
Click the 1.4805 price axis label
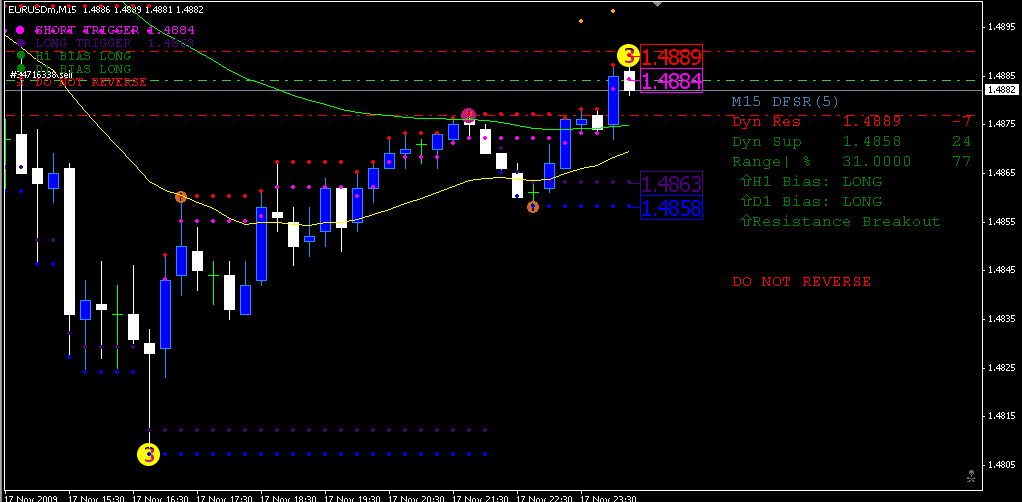[x=1002, y=465]
